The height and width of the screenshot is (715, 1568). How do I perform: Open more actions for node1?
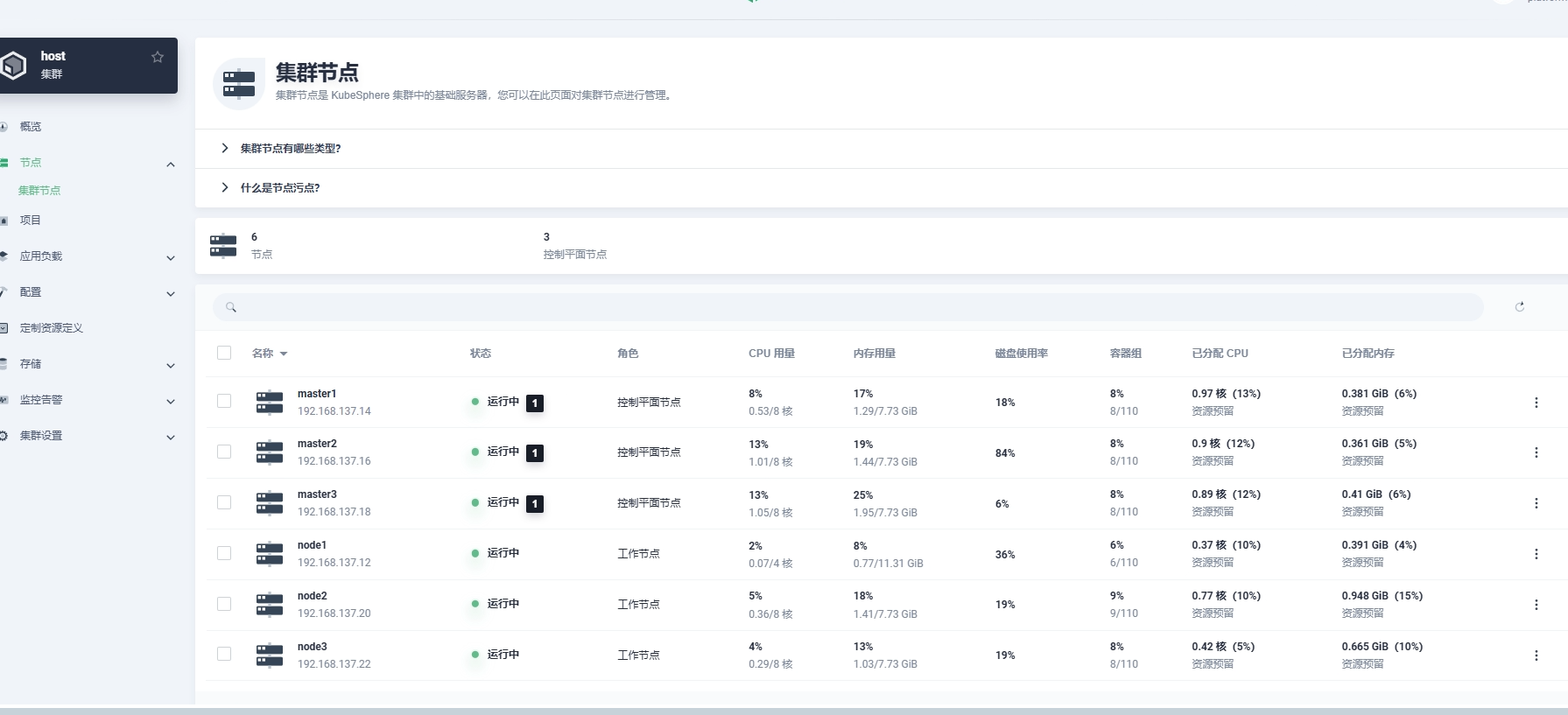point(1536,554)
